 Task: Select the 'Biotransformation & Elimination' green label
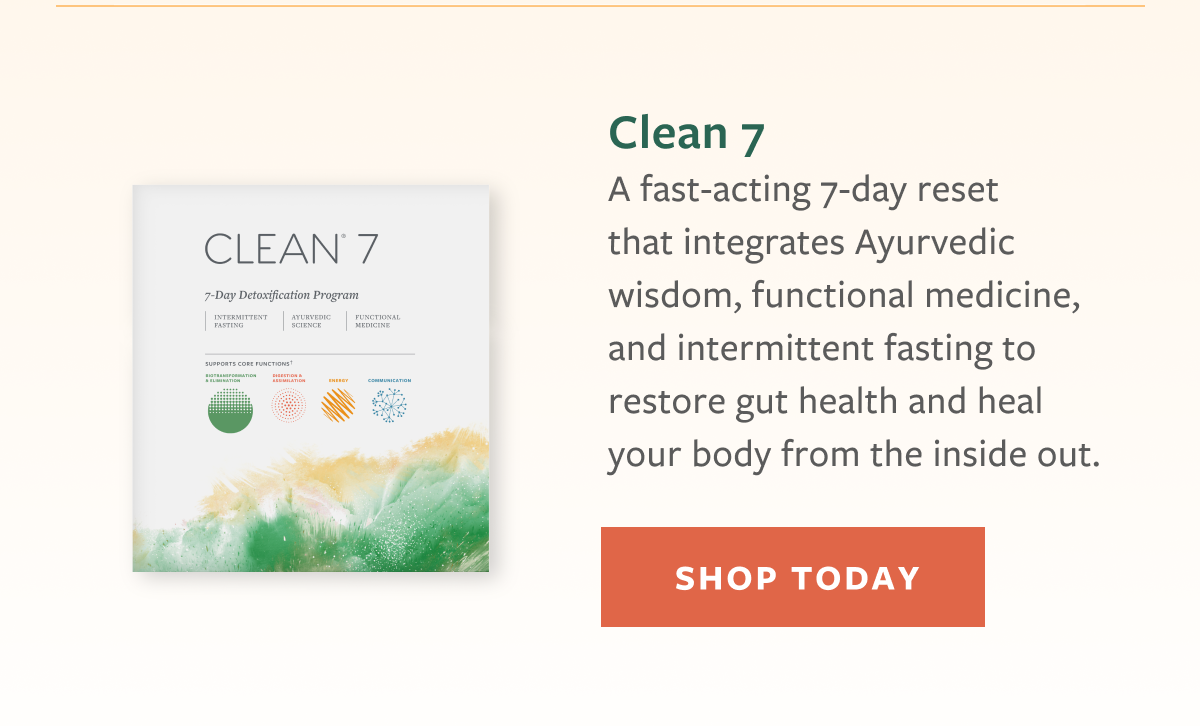pyautogui.click(x=230, y=378)
